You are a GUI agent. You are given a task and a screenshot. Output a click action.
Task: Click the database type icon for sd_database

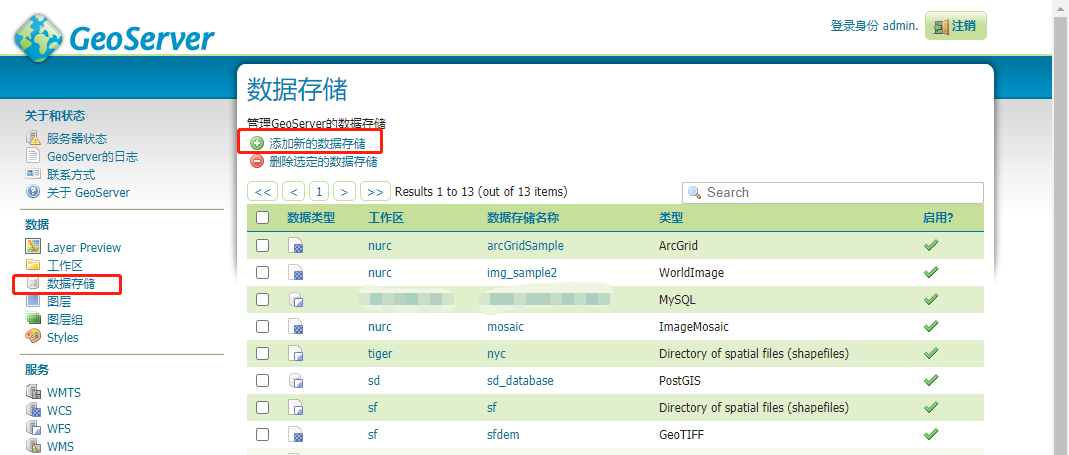(x=295, y=381)
